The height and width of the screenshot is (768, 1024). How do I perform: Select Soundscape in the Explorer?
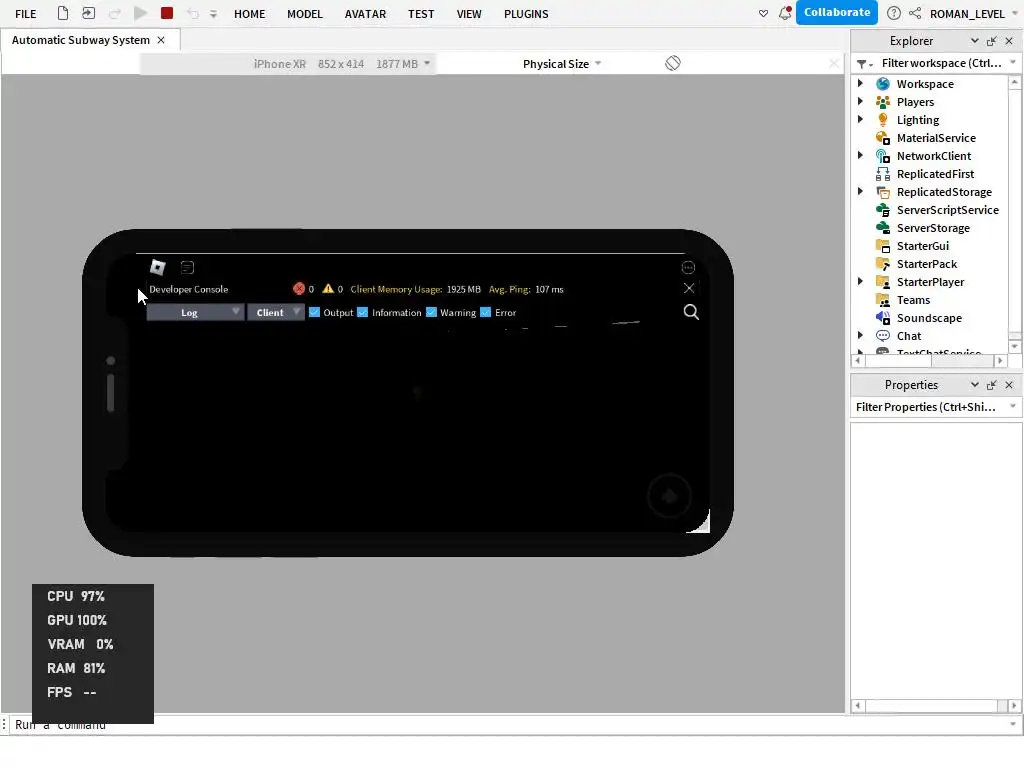tap(929, 318)
